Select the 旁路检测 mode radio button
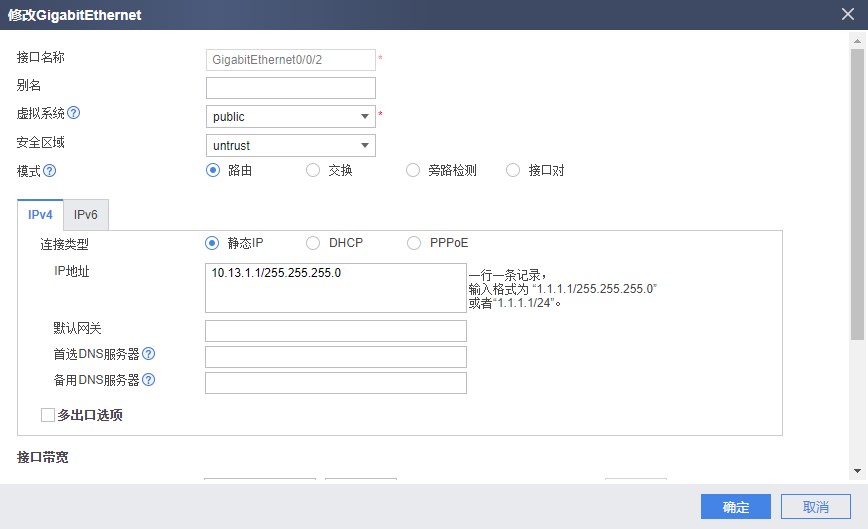Viewport: 868px width, 529px height. click(x=413, y=170)
